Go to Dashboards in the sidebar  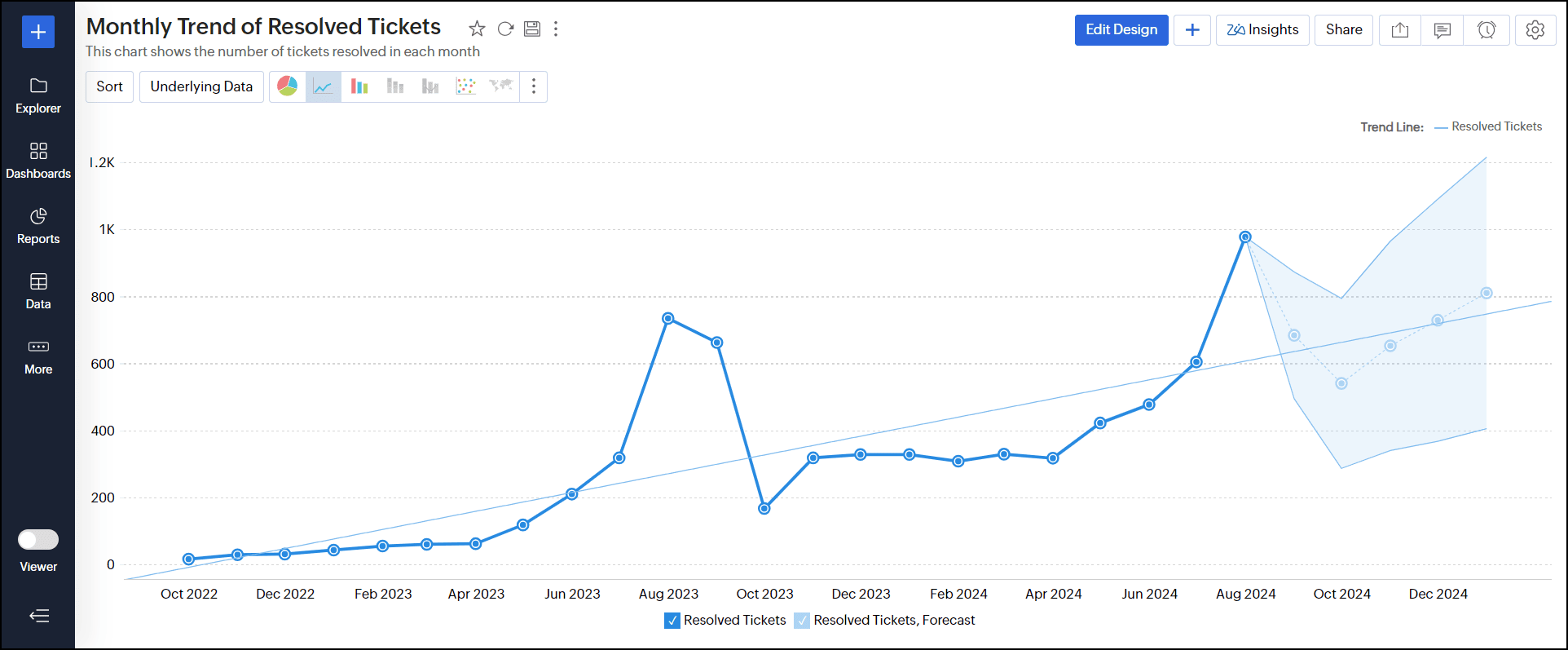coord(38,160)
